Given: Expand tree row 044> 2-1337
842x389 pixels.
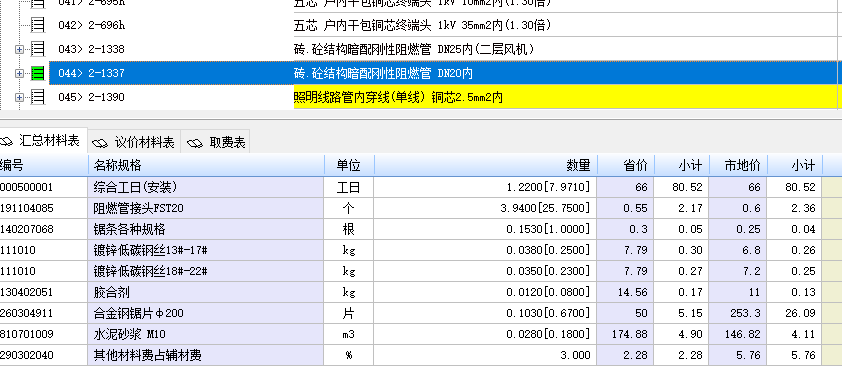Looking at the screenshot, I should [x=19, y=73].
